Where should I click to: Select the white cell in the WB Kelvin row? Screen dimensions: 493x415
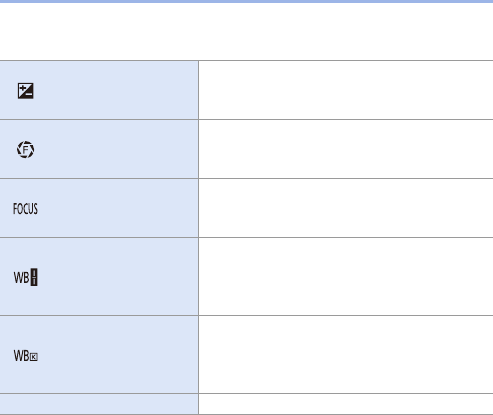click(346, 355)
